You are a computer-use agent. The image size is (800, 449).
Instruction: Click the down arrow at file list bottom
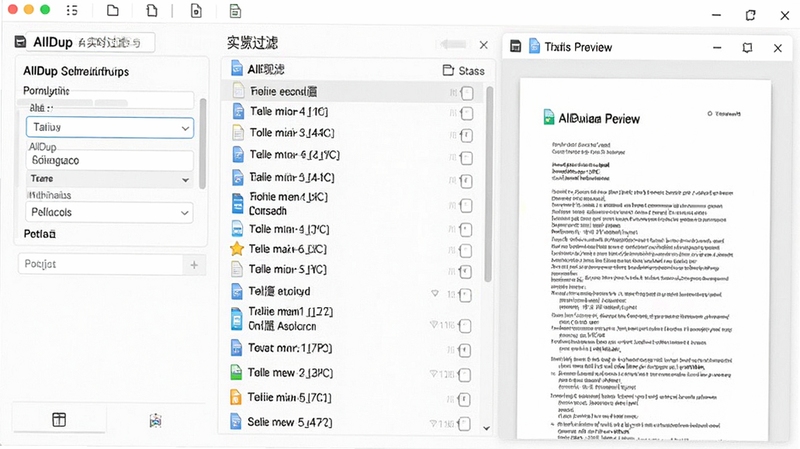pyautogui.click(x=486, y=428)
